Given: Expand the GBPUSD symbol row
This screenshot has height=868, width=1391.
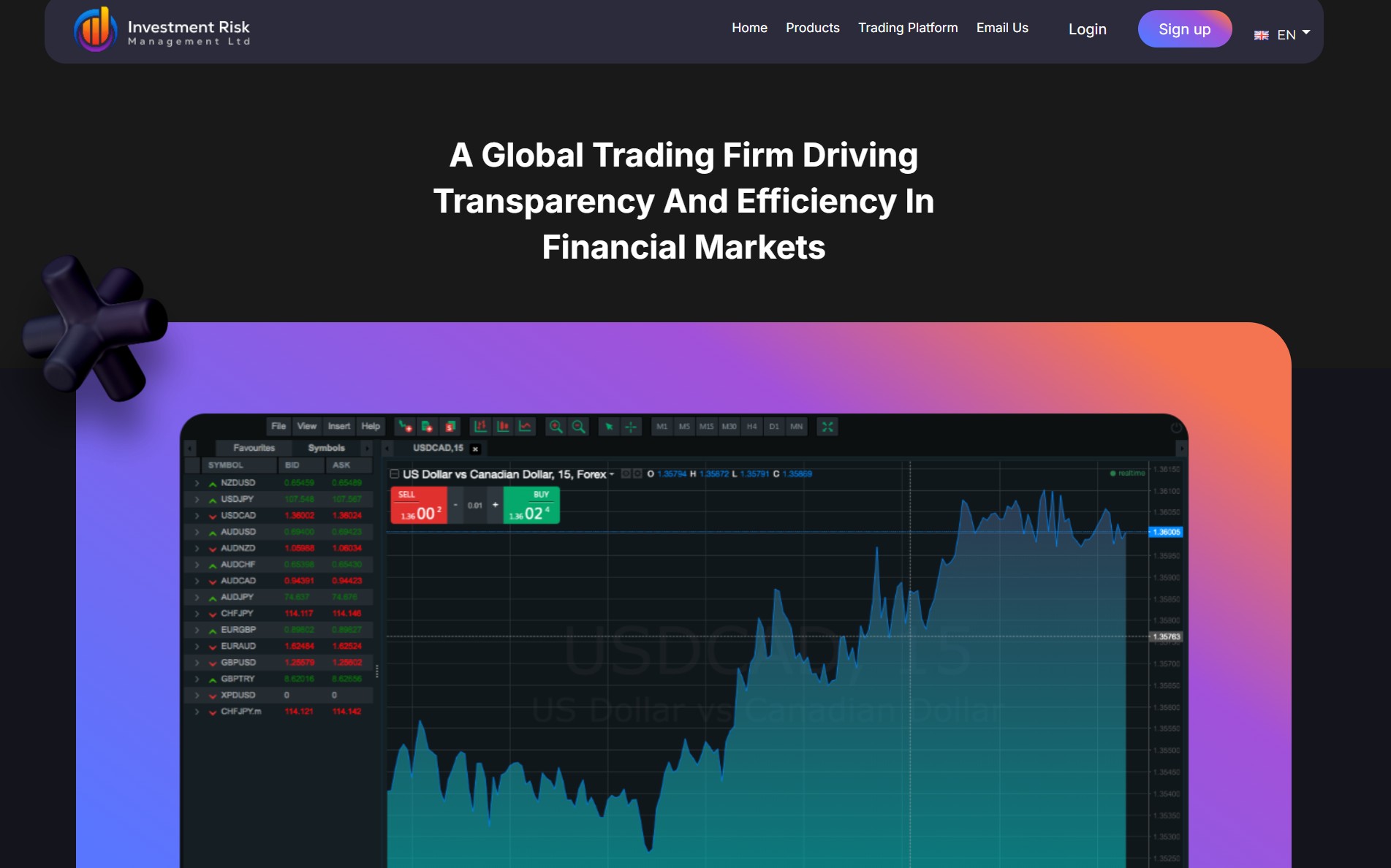Looking at the screenshot, I should pyautogui.click(x=197, y=663).
